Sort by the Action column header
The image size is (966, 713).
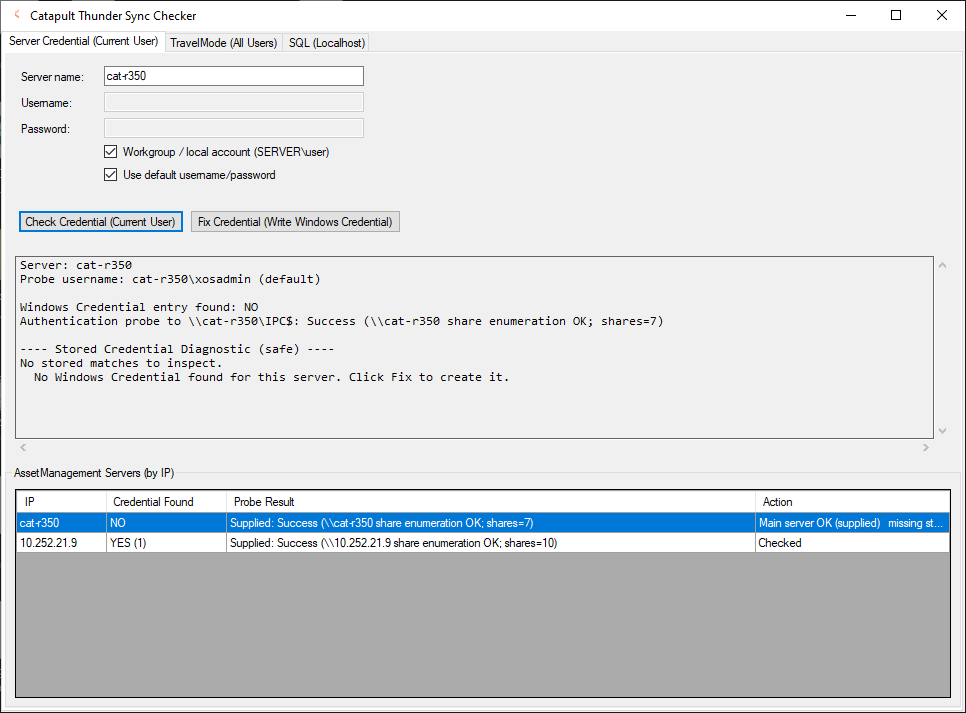pos(853,502)
